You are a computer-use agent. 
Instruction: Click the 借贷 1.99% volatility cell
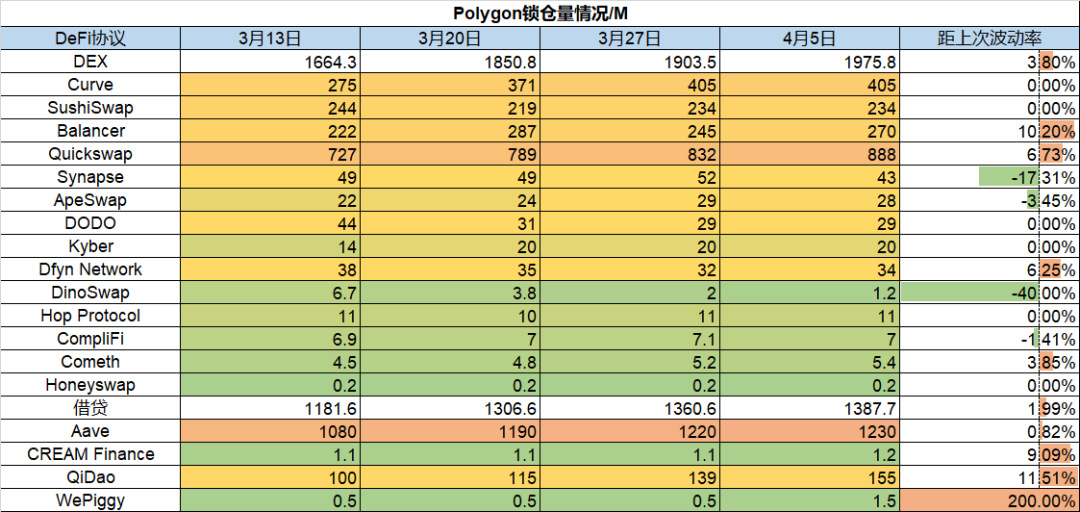tap(989, 408)
